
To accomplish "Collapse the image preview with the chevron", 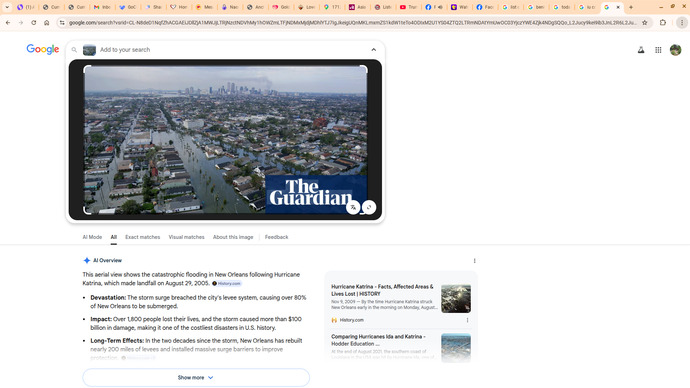I will [374, 50].
